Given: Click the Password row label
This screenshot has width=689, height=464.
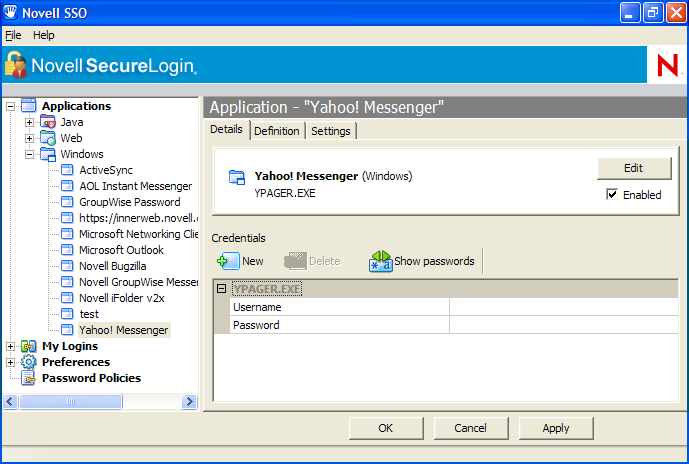Looking at the screenshot, I should [256, 325].
